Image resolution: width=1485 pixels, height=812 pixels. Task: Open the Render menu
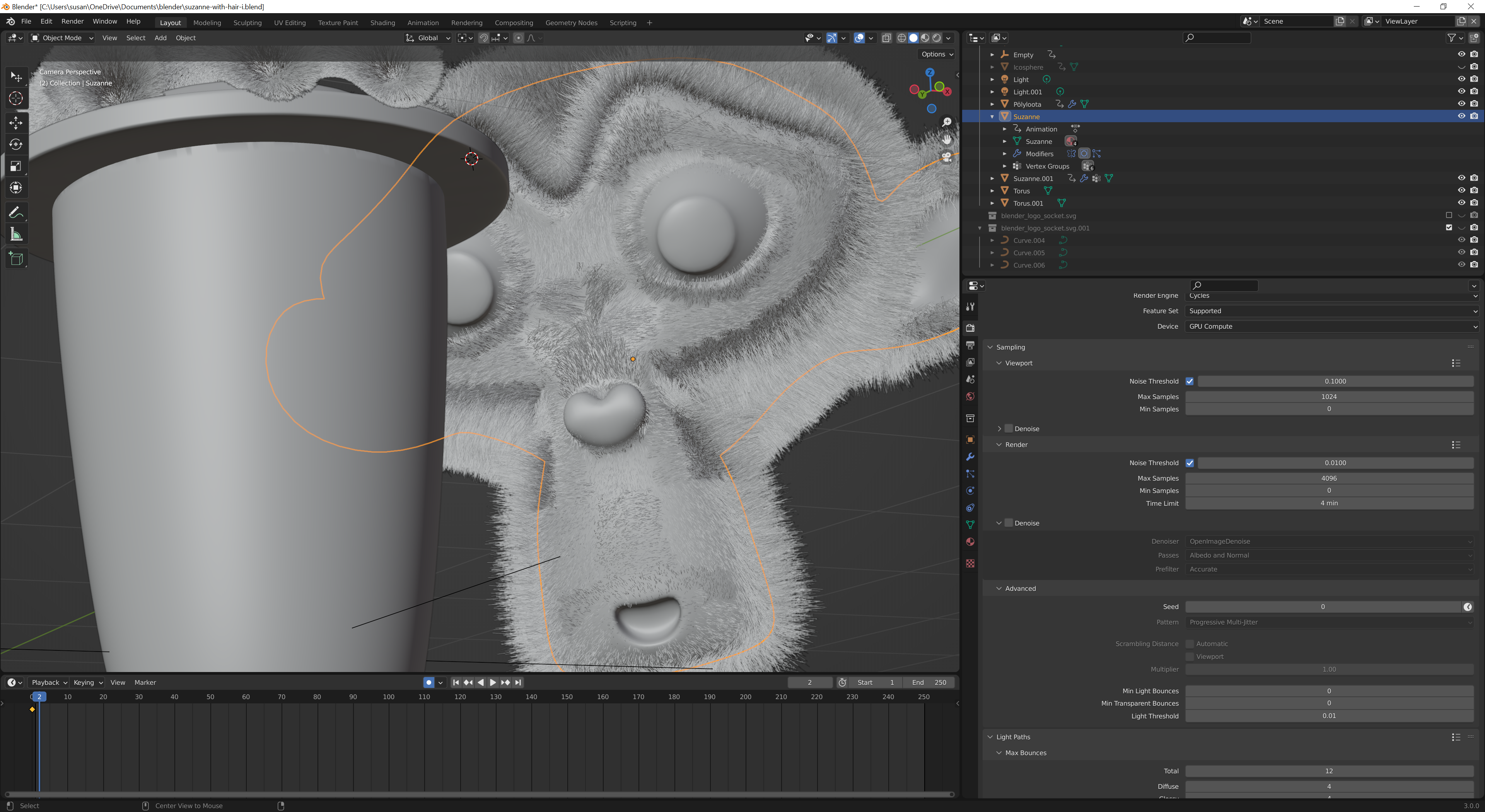[73, 21]
